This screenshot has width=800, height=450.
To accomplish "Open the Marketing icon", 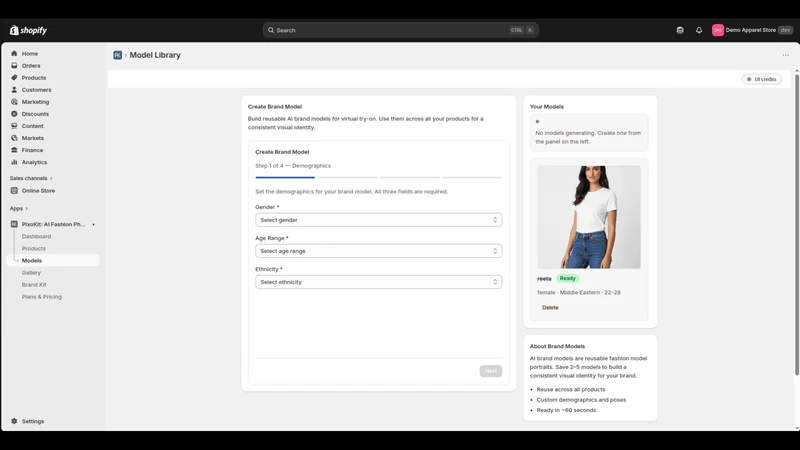I will pos(14,102).
